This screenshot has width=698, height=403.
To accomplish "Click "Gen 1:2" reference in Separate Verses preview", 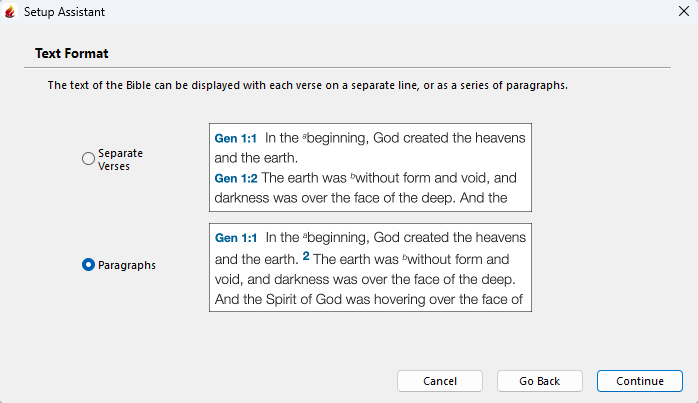I will (236, 178).
